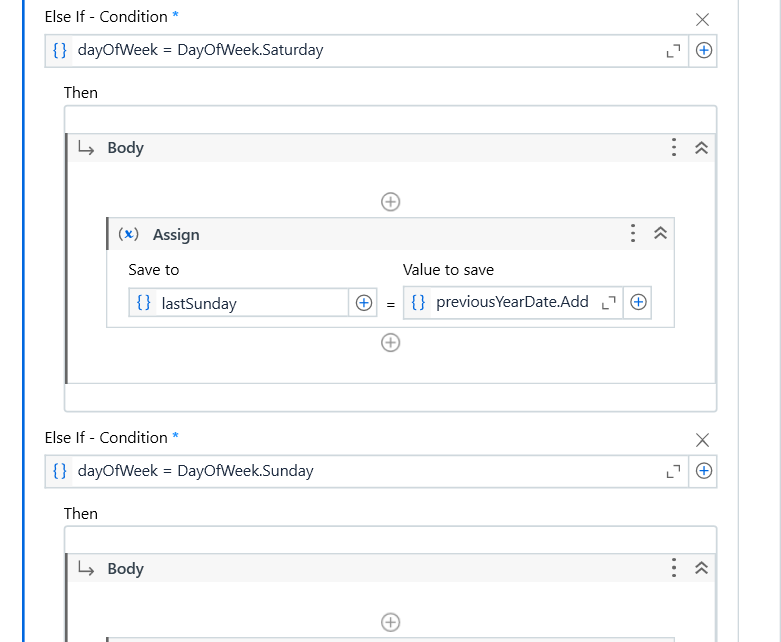This screenshot has width=781, height=642.
Task: Click the lastSunday Save to field
Action: click(250, 303)
